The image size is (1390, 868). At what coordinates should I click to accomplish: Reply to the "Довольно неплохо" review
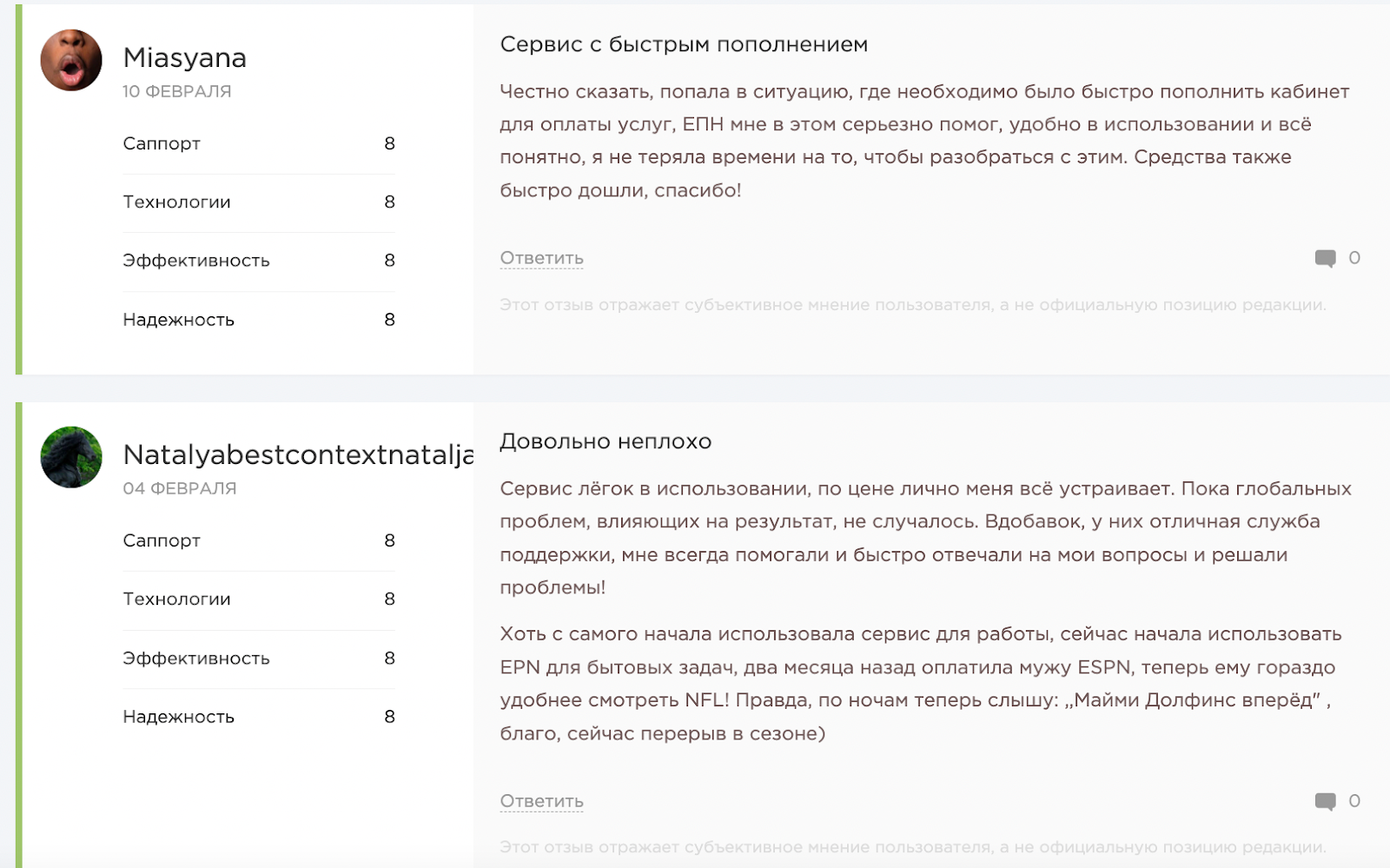(541, 801)
